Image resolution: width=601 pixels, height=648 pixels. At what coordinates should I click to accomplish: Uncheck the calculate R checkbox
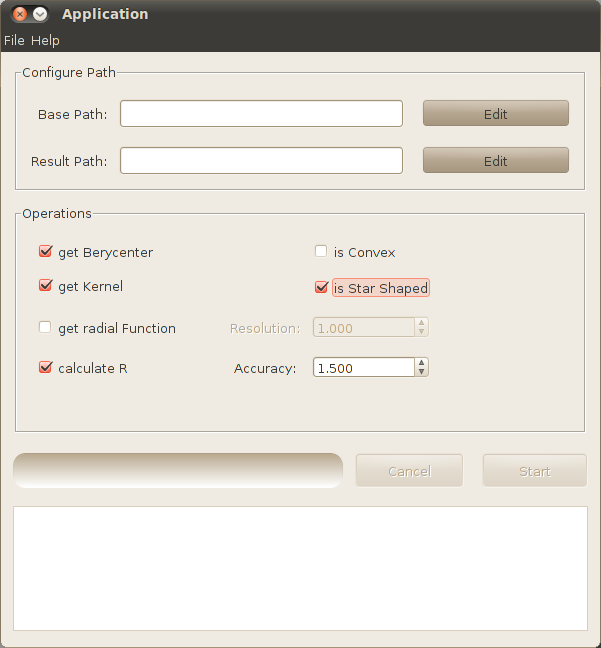(45, 367)
